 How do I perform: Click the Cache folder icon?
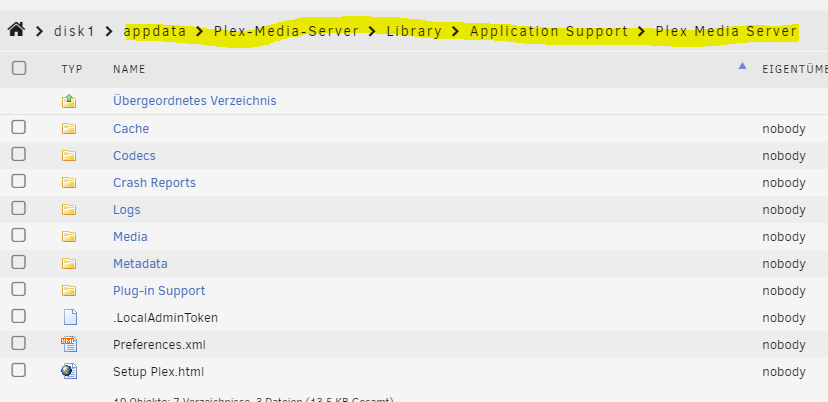tap(69, 128)
